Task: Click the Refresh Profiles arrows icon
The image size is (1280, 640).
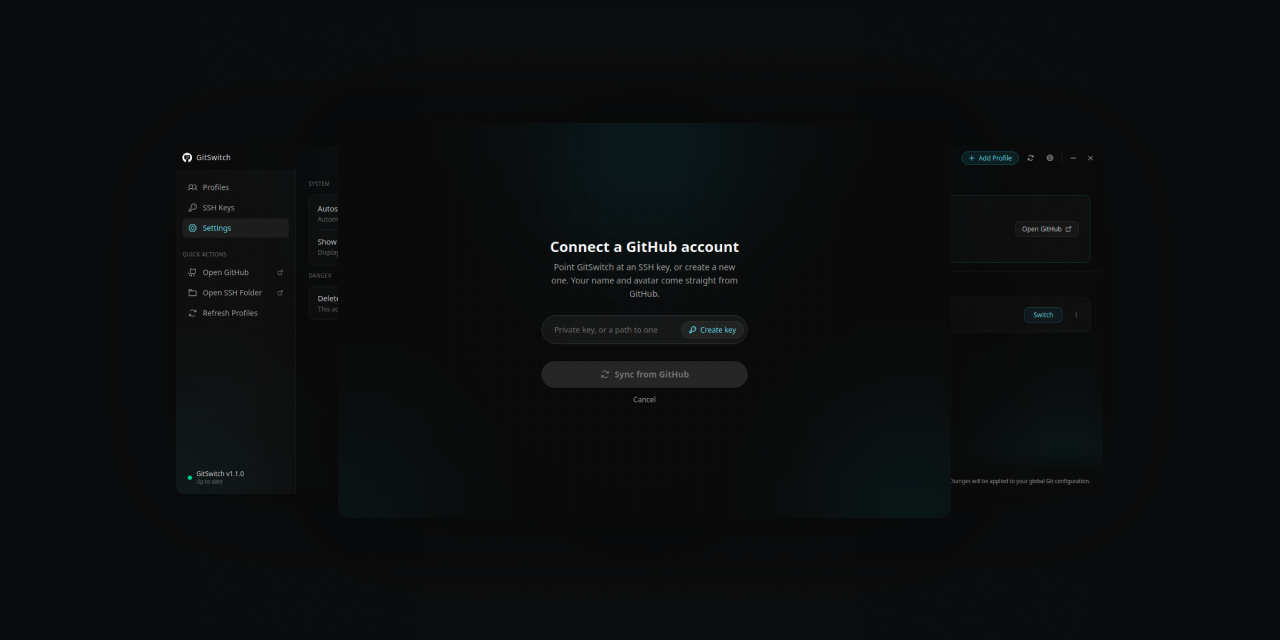Action: [x=193, y=313]
